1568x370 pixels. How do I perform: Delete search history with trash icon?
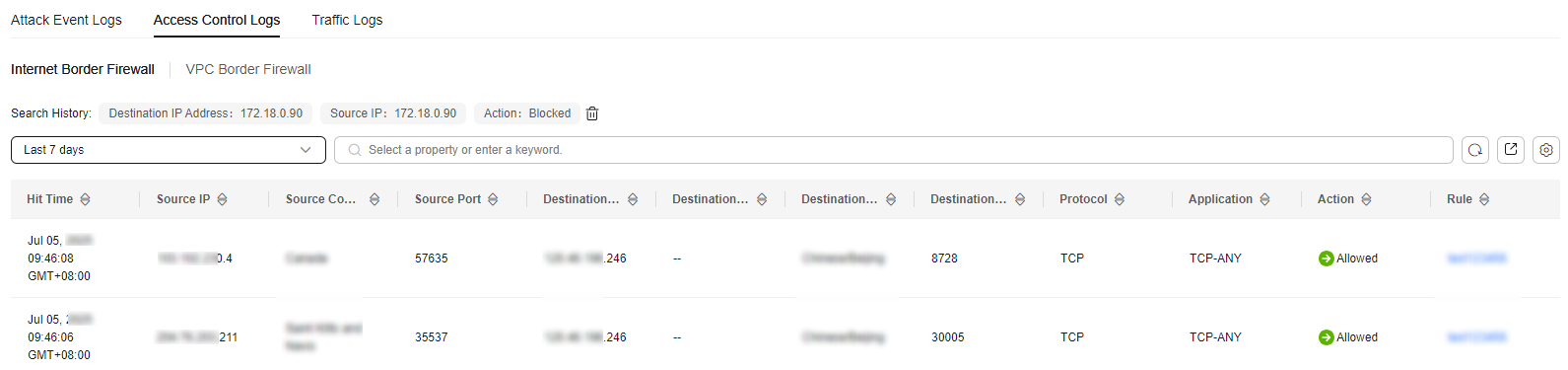(x=592, y=113)
